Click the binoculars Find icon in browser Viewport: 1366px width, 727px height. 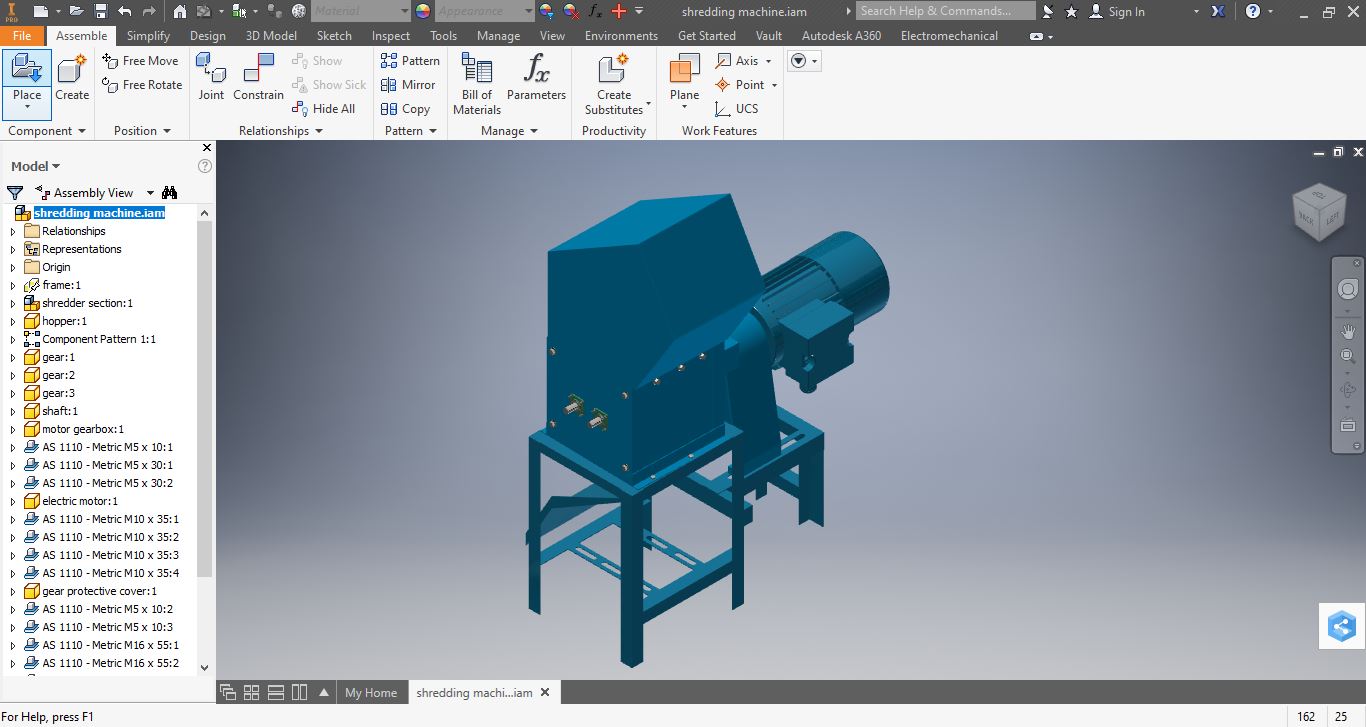pos(169,193)
